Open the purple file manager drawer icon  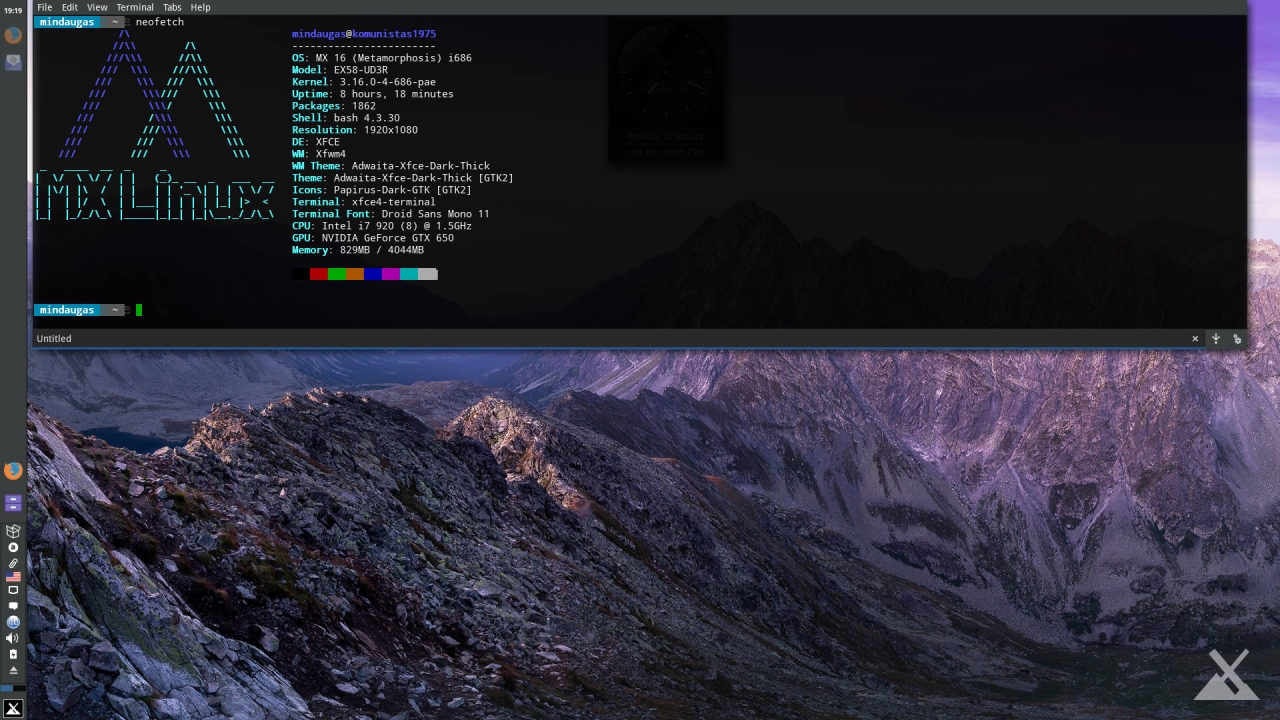[x=13, y=503]
